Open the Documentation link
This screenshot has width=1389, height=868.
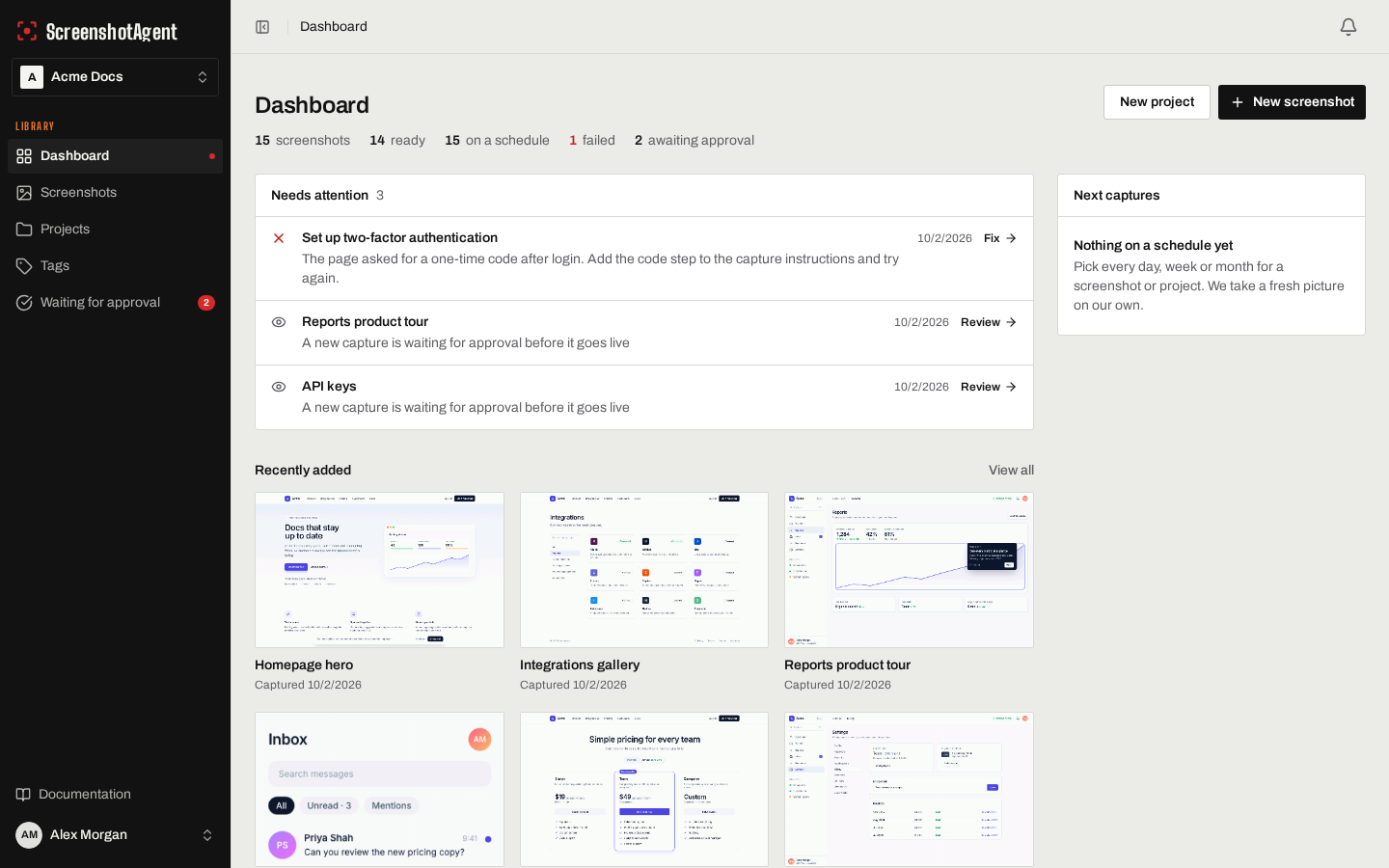pyautogui.click(x=115, y=795)
